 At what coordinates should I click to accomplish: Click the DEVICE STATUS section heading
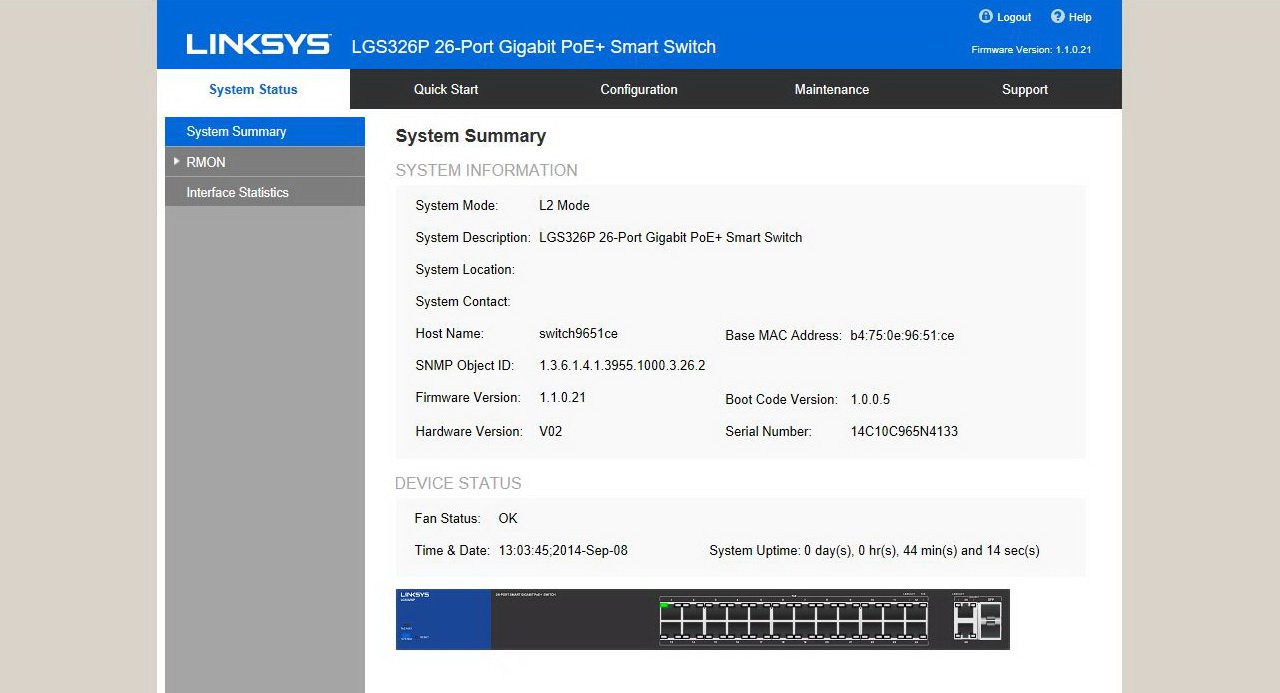point(458,483)
